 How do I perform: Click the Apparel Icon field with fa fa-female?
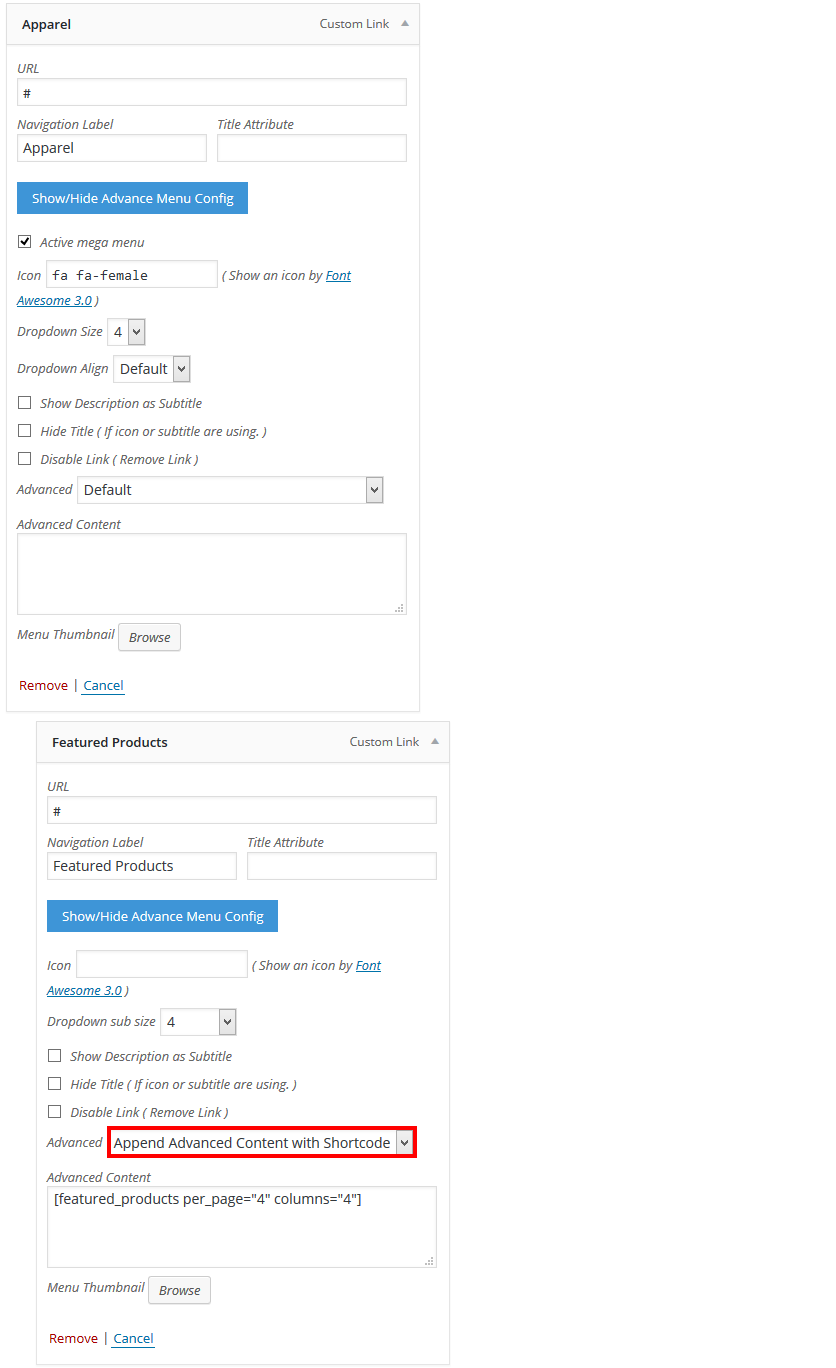click(132, 274)
